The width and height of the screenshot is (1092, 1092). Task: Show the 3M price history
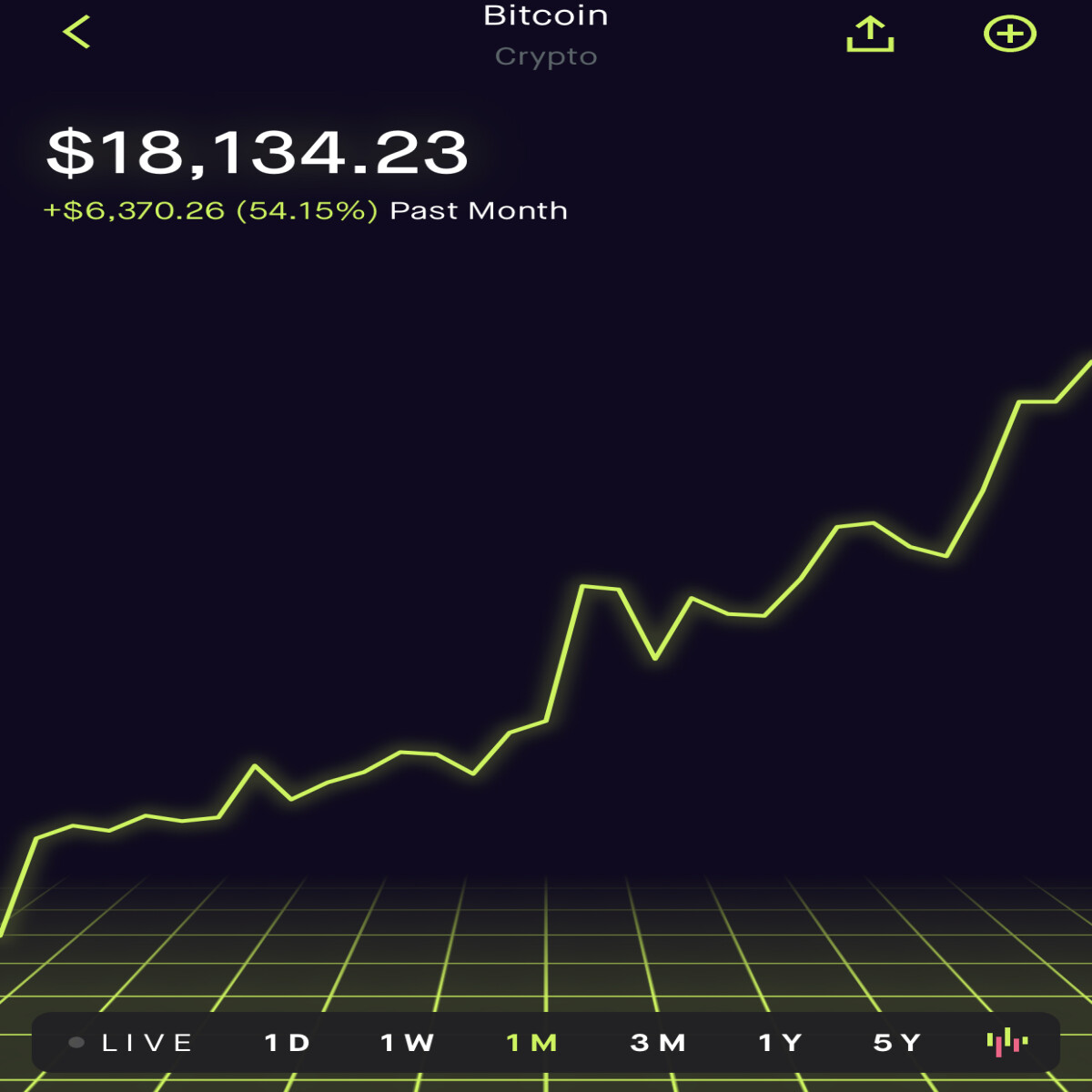657,1043
